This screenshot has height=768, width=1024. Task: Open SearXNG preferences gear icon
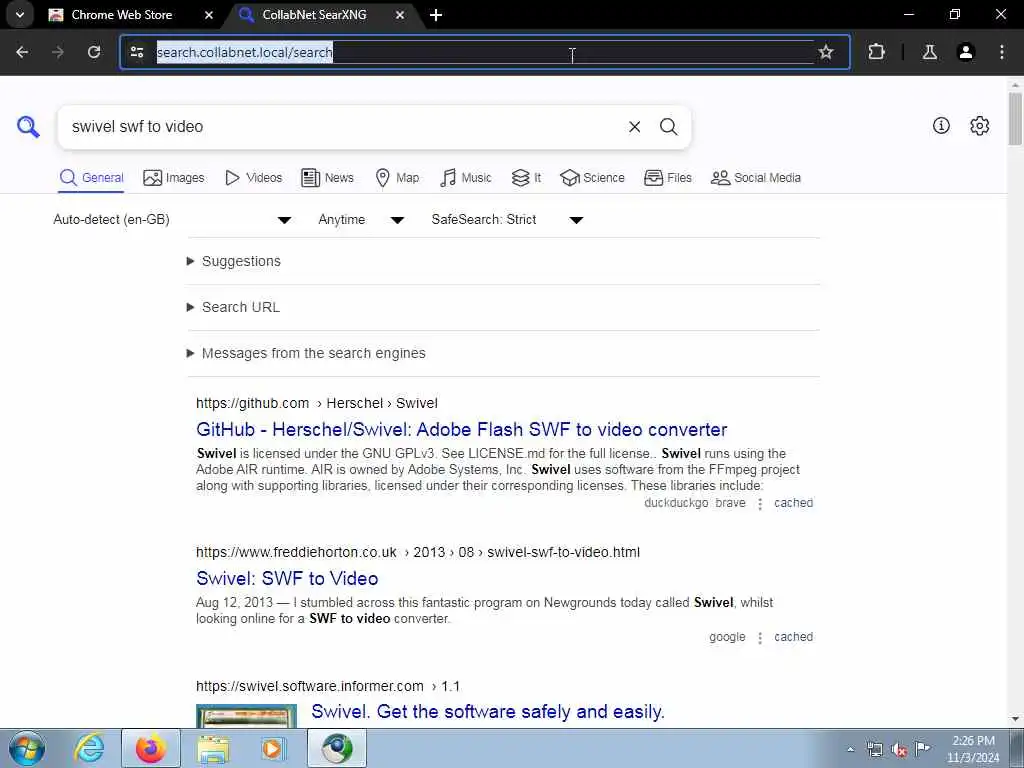(x=980, y=125)
